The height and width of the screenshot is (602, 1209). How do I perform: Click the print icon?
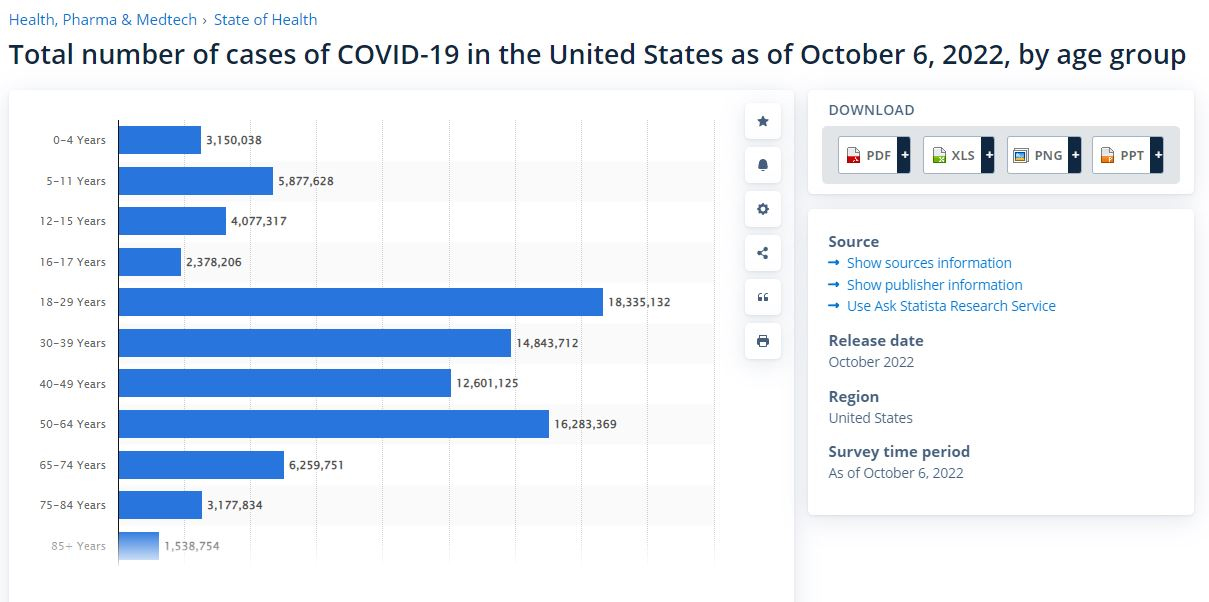[x=763, y=341]
